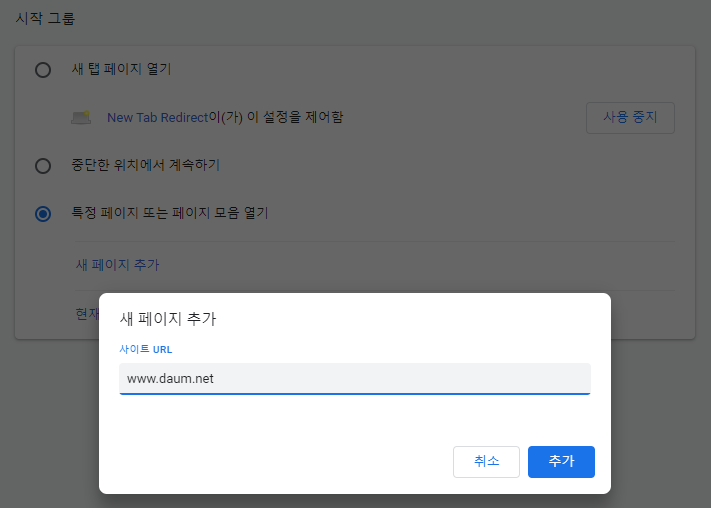The image size is (711, 508).
Task: Click the blue '추가' button
Action: coord(561,462)
